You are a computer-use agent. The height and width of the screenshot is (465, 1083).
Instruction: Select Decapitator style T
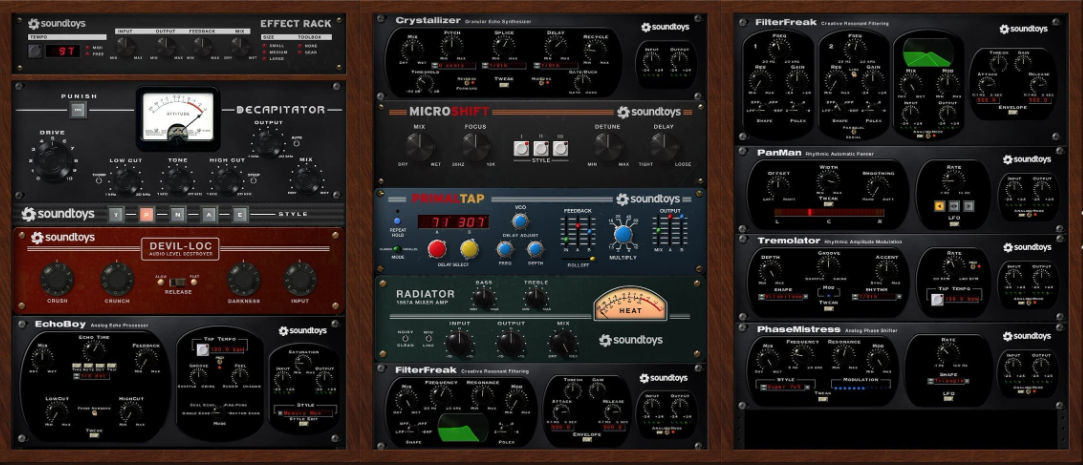116,214
